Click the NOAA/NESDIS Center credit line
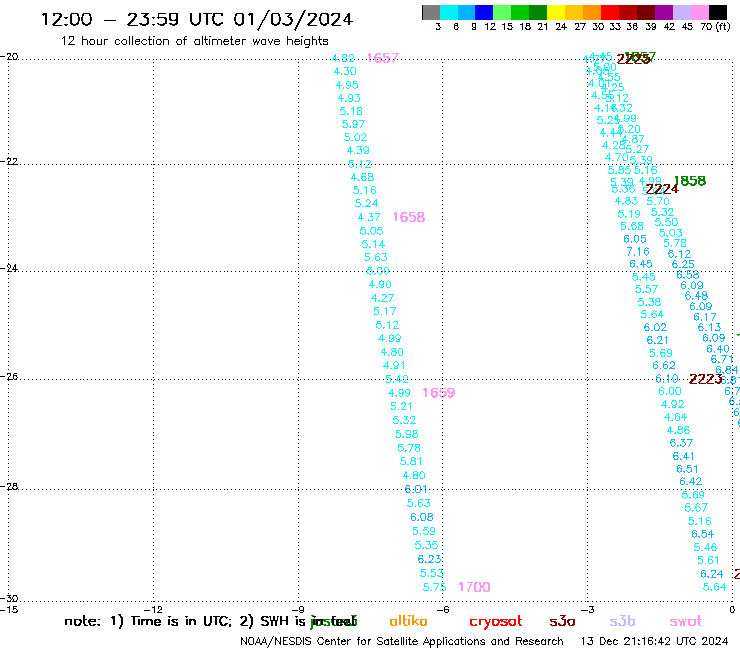Viewport: 740px width, 650px height. coord(402,641)
